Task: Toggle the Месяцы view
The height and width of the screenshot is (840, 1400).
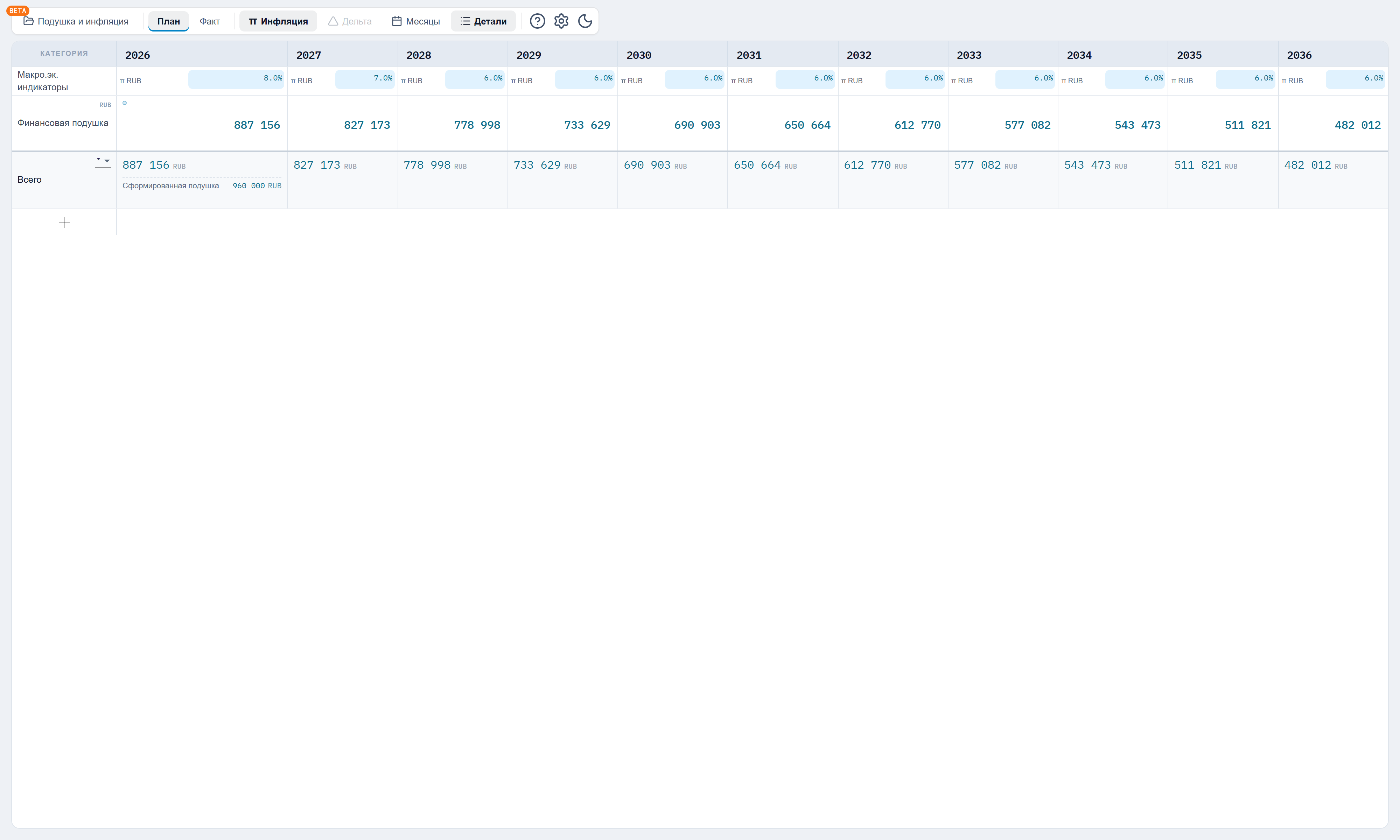Action: tap(416, 21)
